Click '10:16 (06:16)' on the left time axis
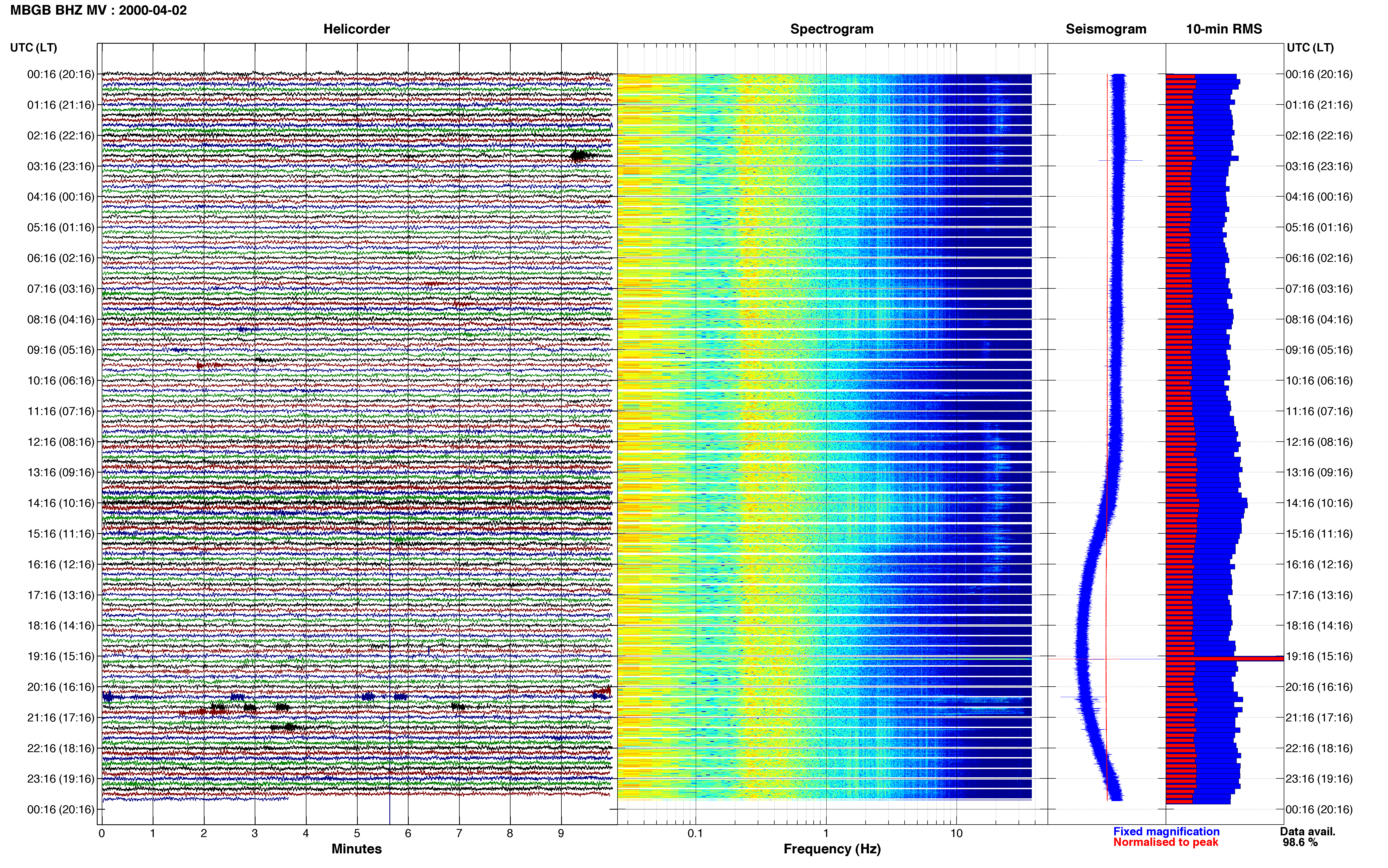Viewport: 1388px width, 868px height. click(x=61, y=380)
